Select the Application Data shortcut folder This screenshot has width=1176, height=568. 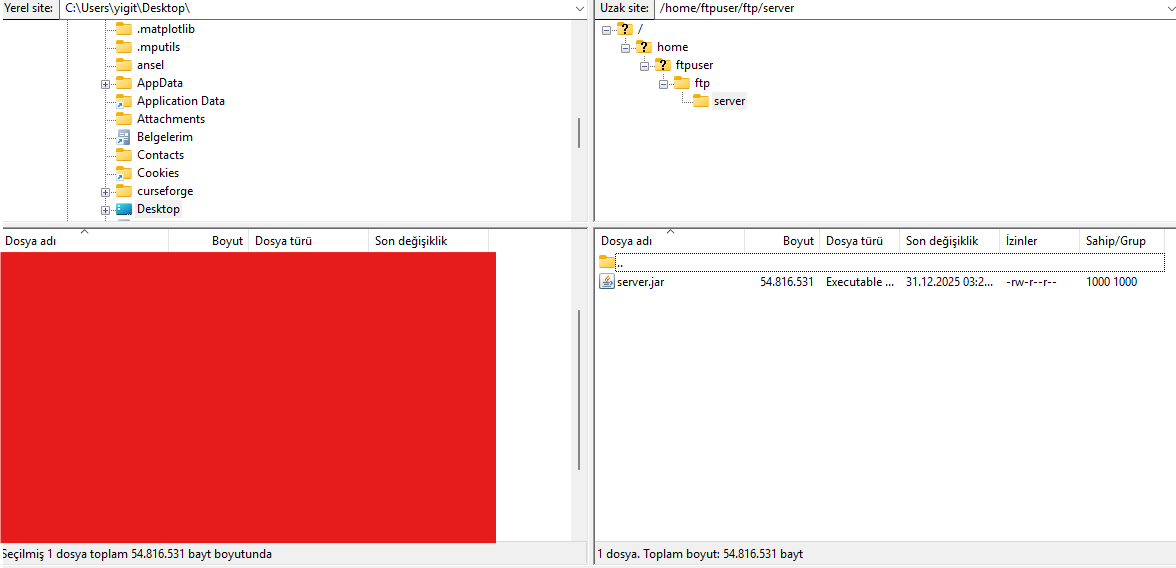(181, 101)
